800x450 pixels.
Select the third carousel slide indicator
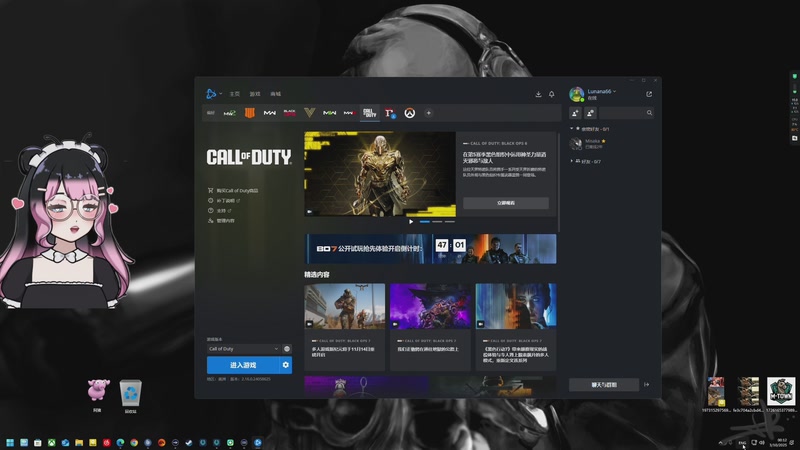(449, 221)
